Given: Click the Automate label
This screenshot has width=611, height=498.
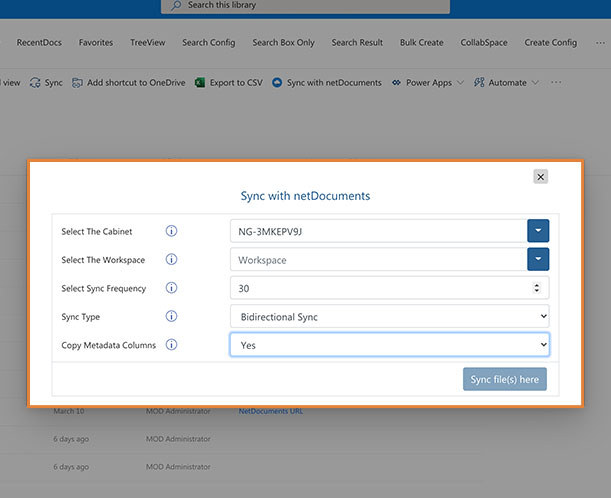Looking at the screenshot, I should click(x=508, y=83).
